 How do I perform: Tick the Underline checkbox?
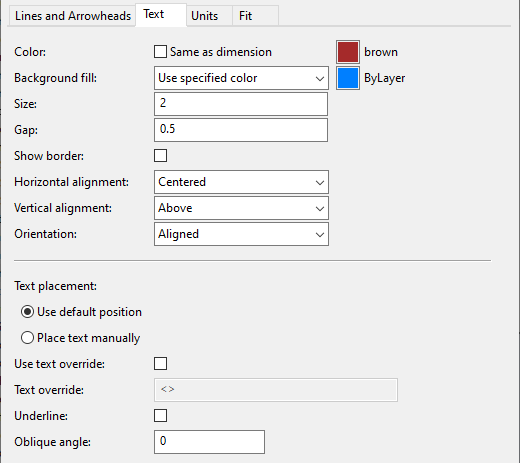[160, 416]
